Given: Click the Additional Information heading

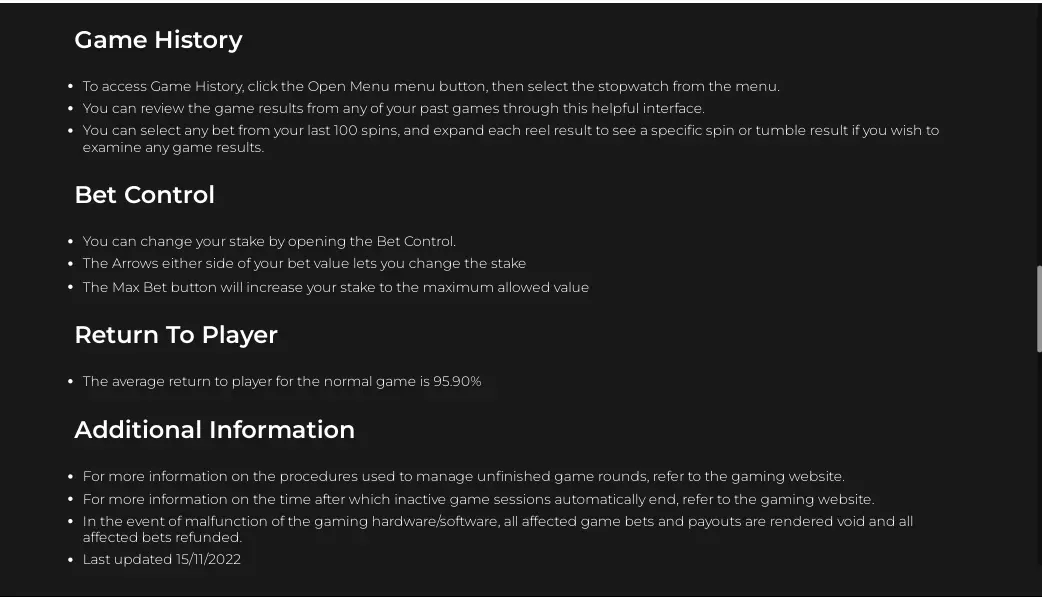Looking at the screenshot, I should 215,429.
